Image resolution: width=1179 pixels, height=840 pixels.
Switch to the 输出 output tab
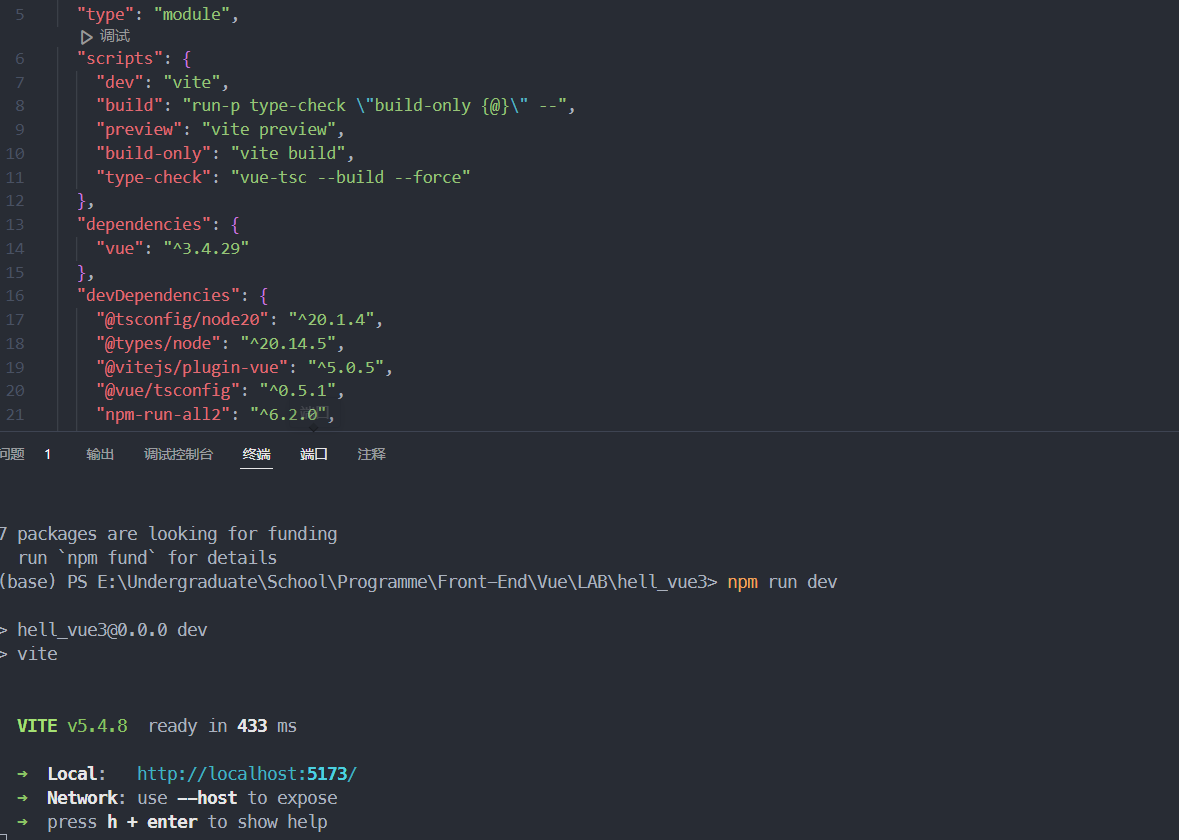tap(100, 454)
